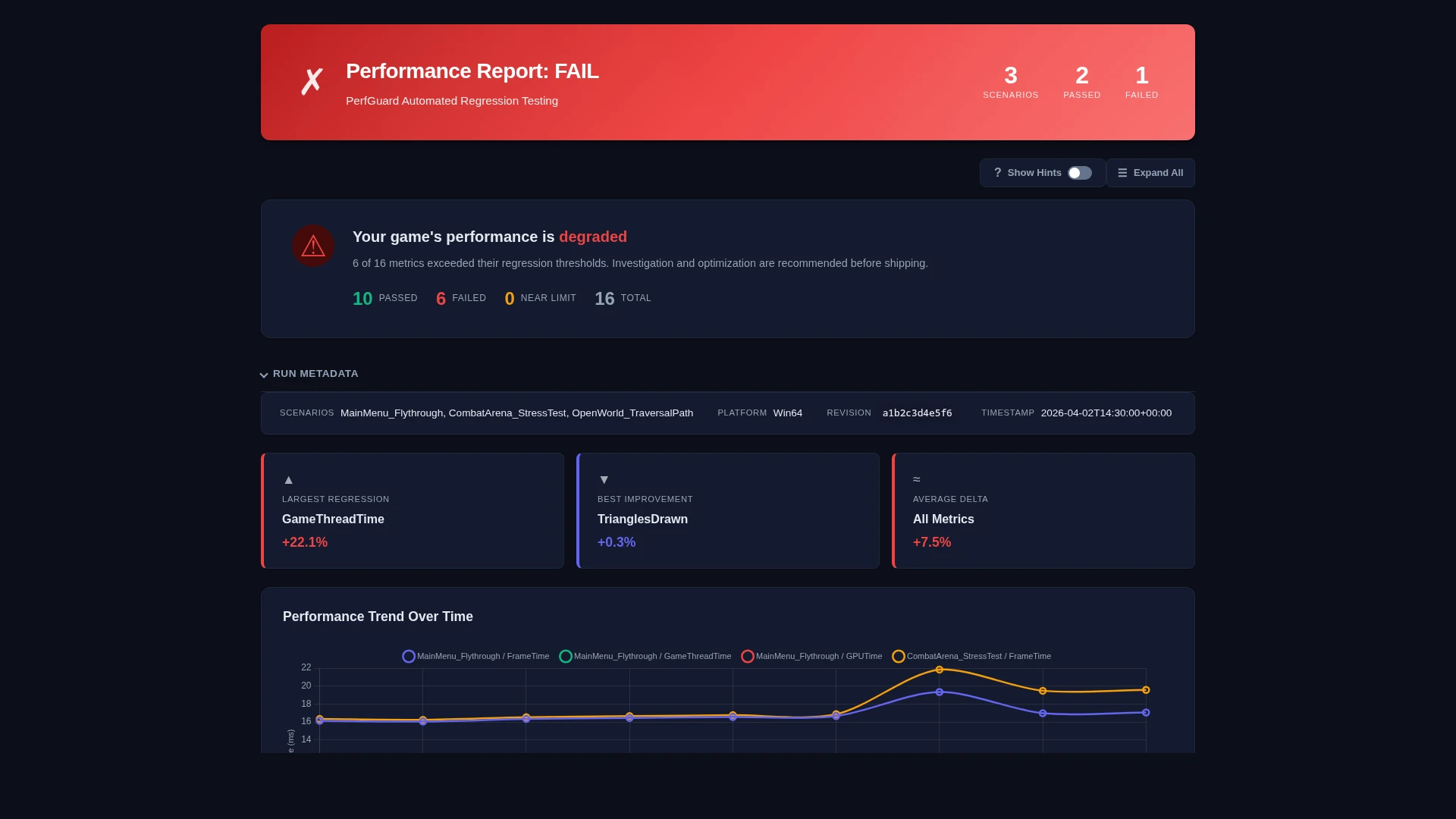Image resolution: width=1456 pixels, height=819 pixels.
Task: Click the approximation icon on Average Delta card
Action: 916,479
